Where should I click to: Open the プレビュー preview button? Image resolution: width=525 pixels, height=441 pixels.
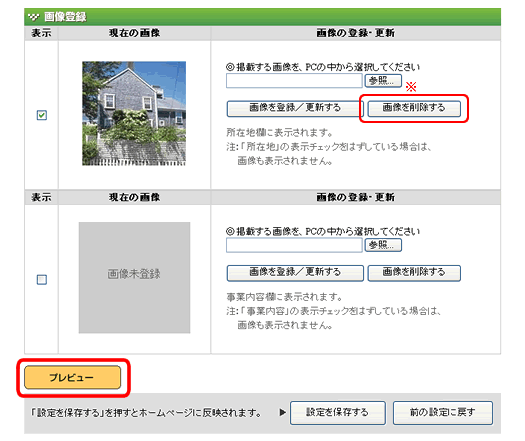click(x=72, y=377)
